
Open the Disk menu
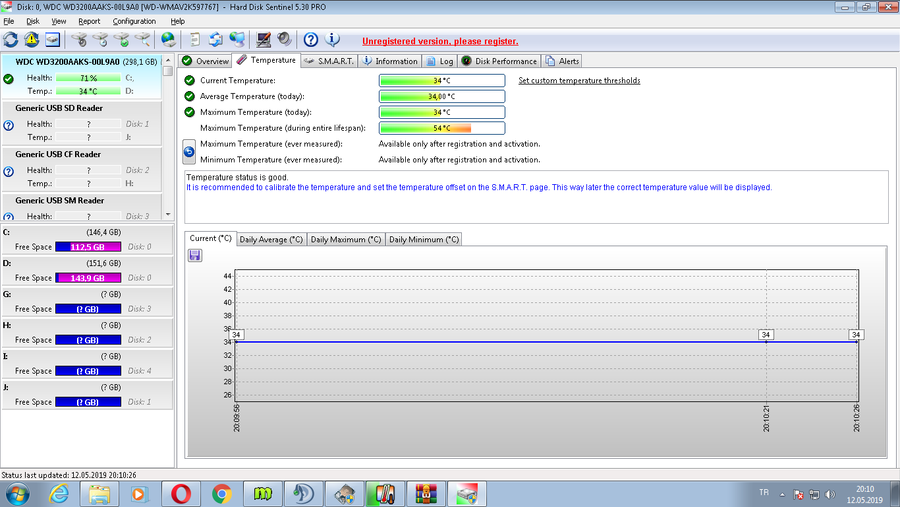[x=33, y=21]
